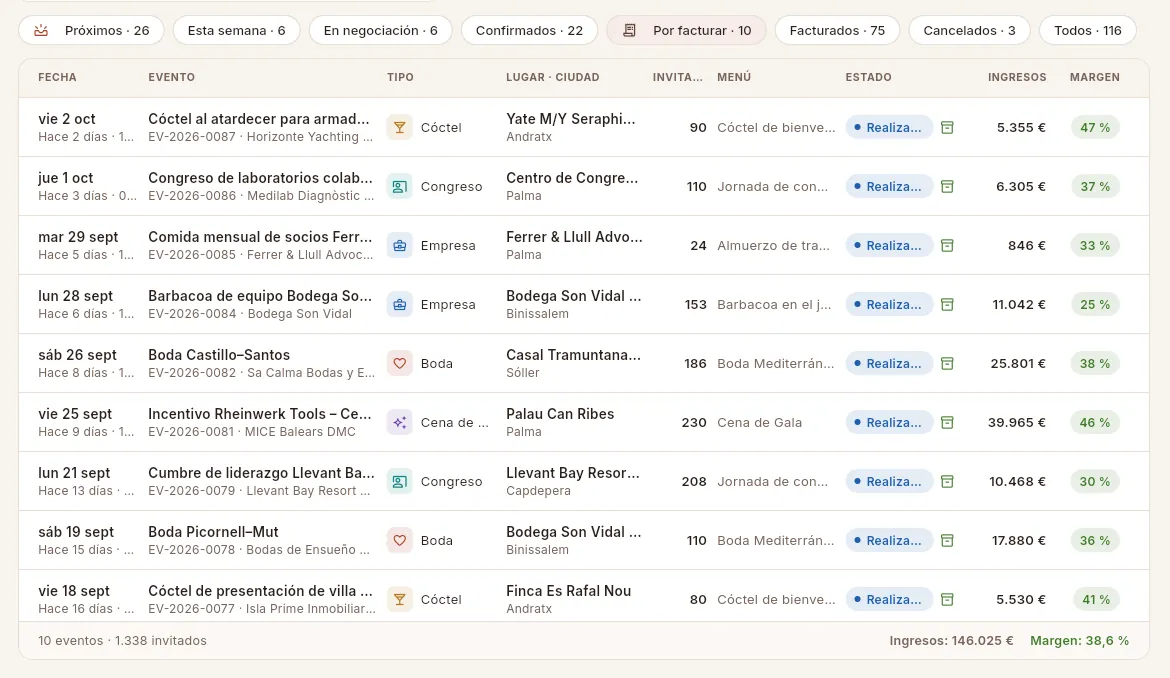The image size is (1170, 678).
Task: Open event Boda Picornell–Mut
Action: [213, 532]
